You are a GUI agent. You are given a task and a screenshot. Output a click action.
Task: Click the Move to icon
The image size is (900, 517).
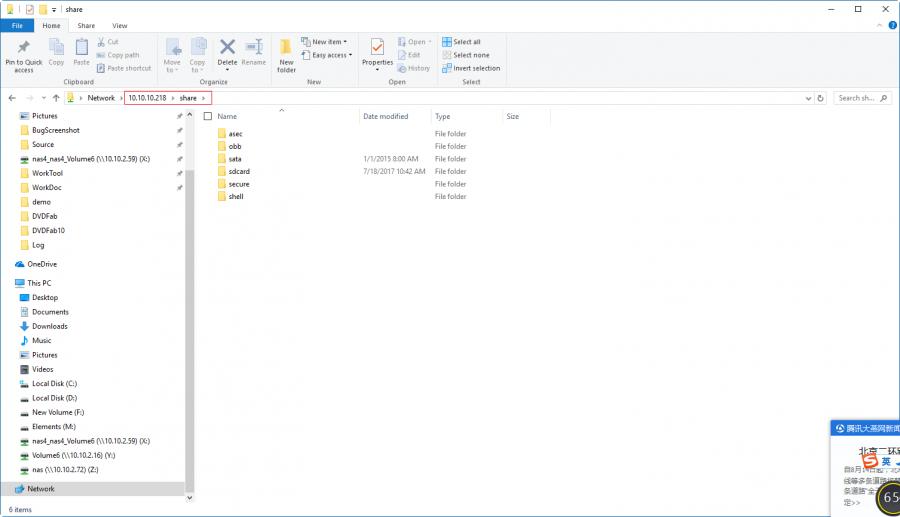[172, 47]
